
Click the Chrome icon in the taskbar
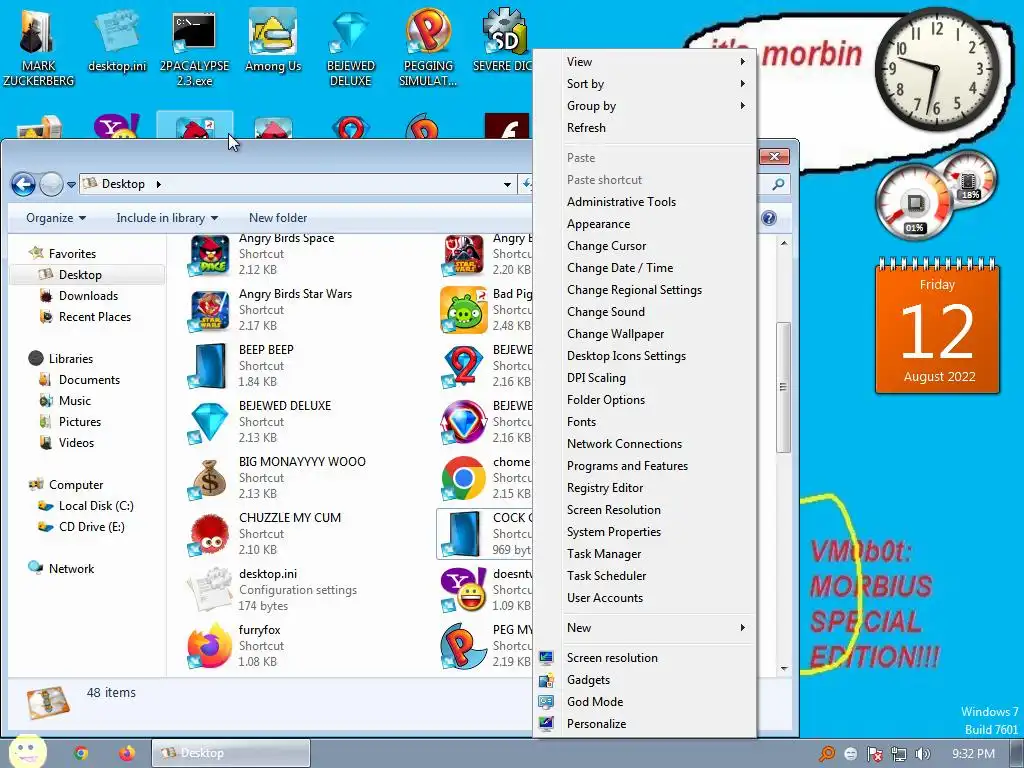coord(81,753)
